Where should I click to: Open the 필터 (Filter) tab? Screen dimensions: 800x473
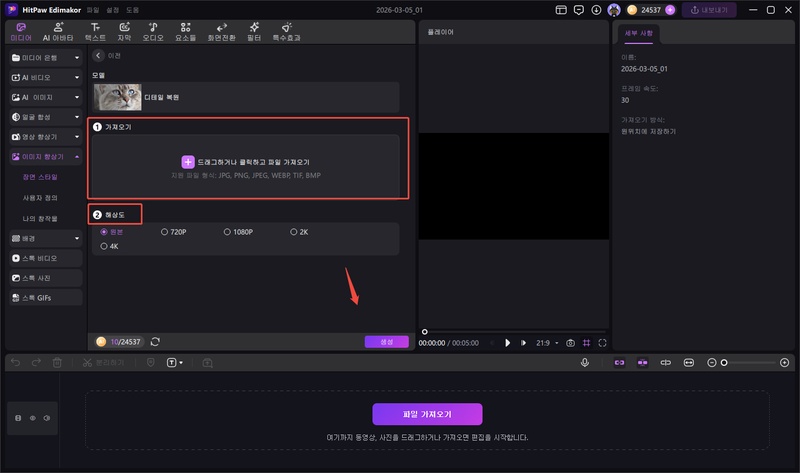254,32
